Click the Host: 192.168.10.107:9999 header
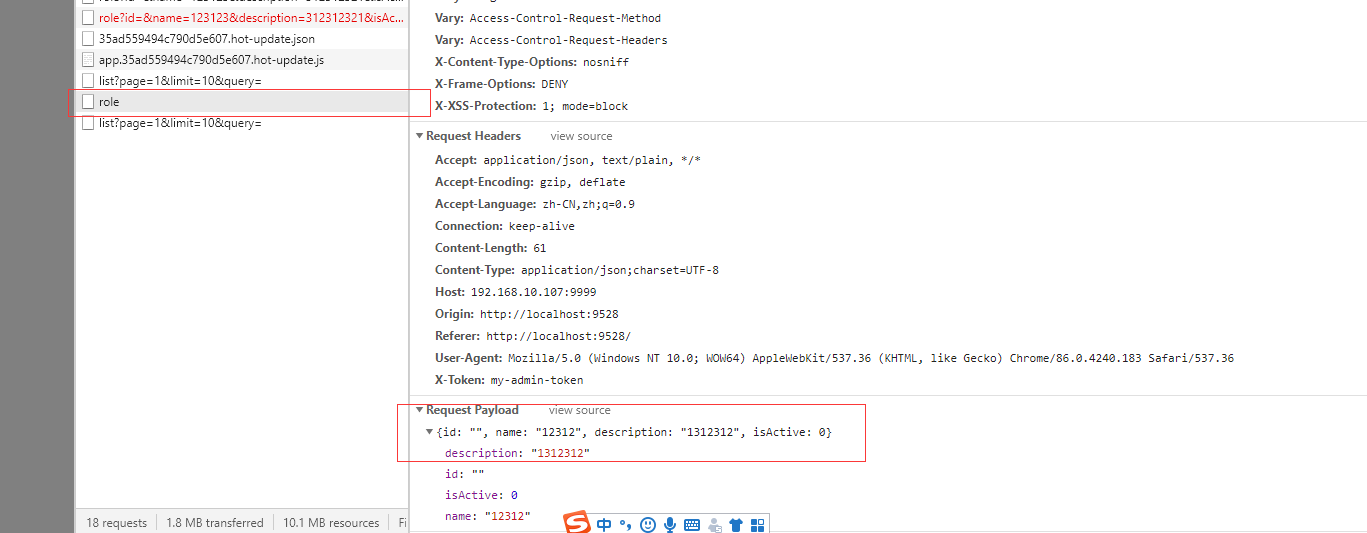Viewport: 1367px width, 533px height. 516,292
